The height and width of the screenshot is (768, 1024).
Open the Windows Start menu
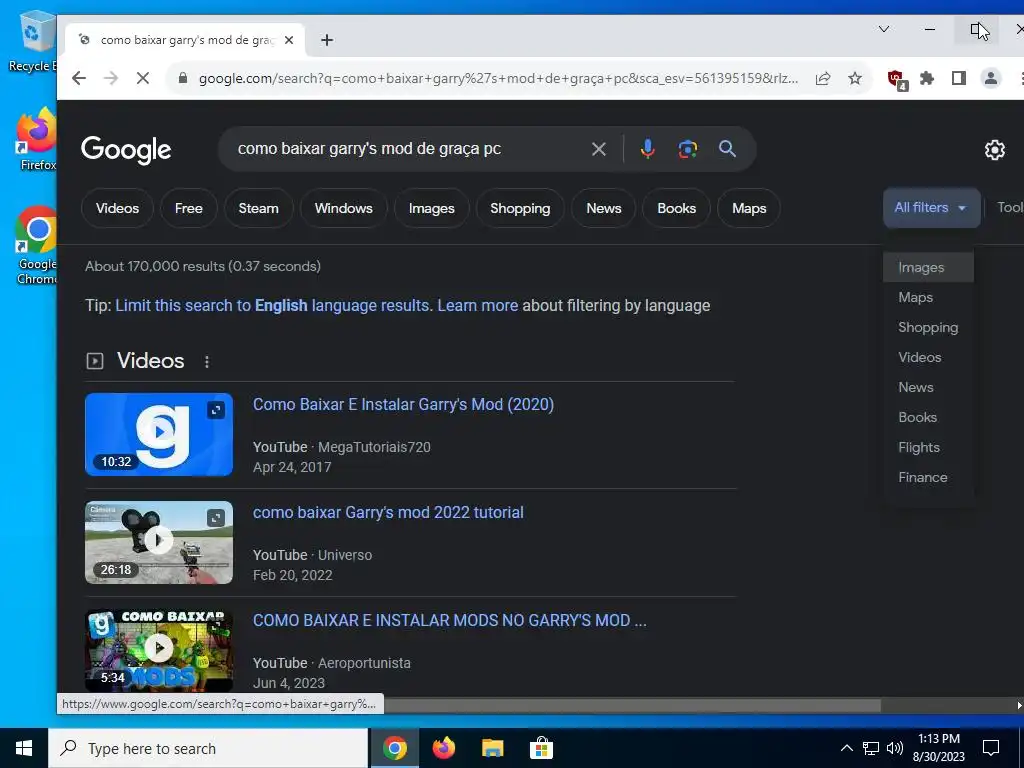click(24, 748)
